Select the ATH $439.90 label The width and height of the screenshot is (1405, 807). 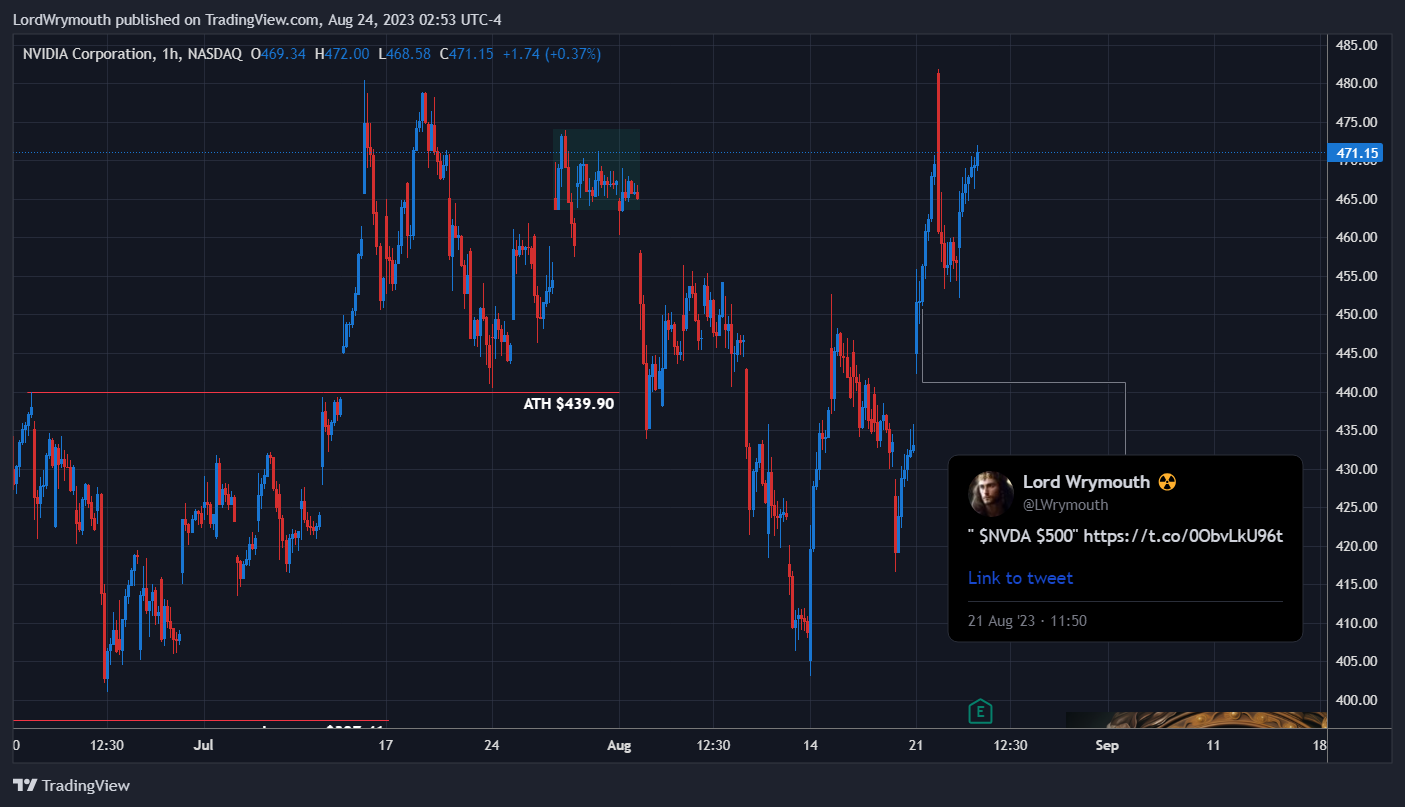click(x=569, y=404)
